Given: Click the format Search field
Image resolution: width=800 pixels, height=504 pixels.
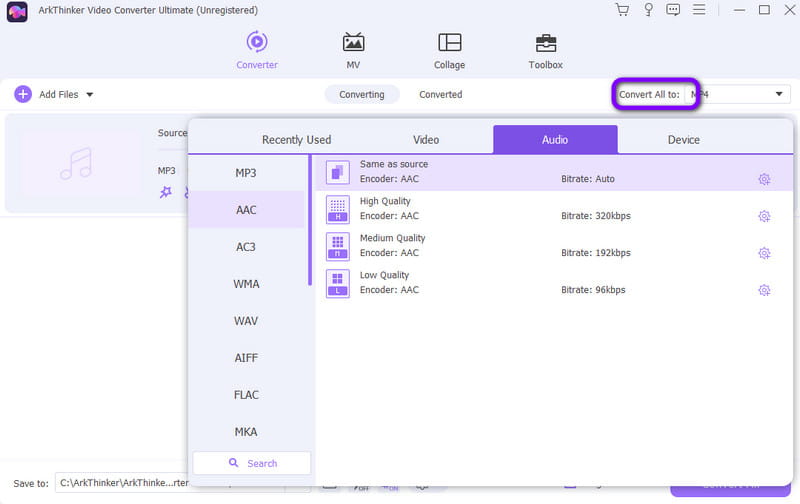Looking at the screenshot, I should pyautogui.click(x=252, y=463).
